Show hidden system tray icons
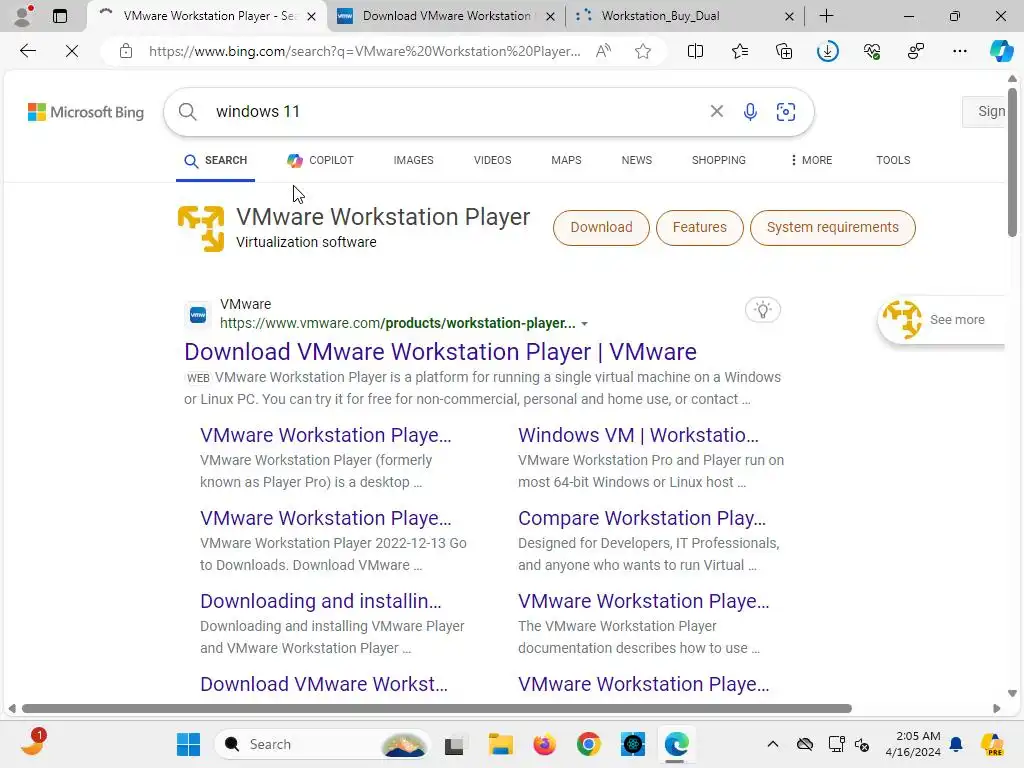The image size is (1024, 768). pyautogui.click(x=773, y=744)
